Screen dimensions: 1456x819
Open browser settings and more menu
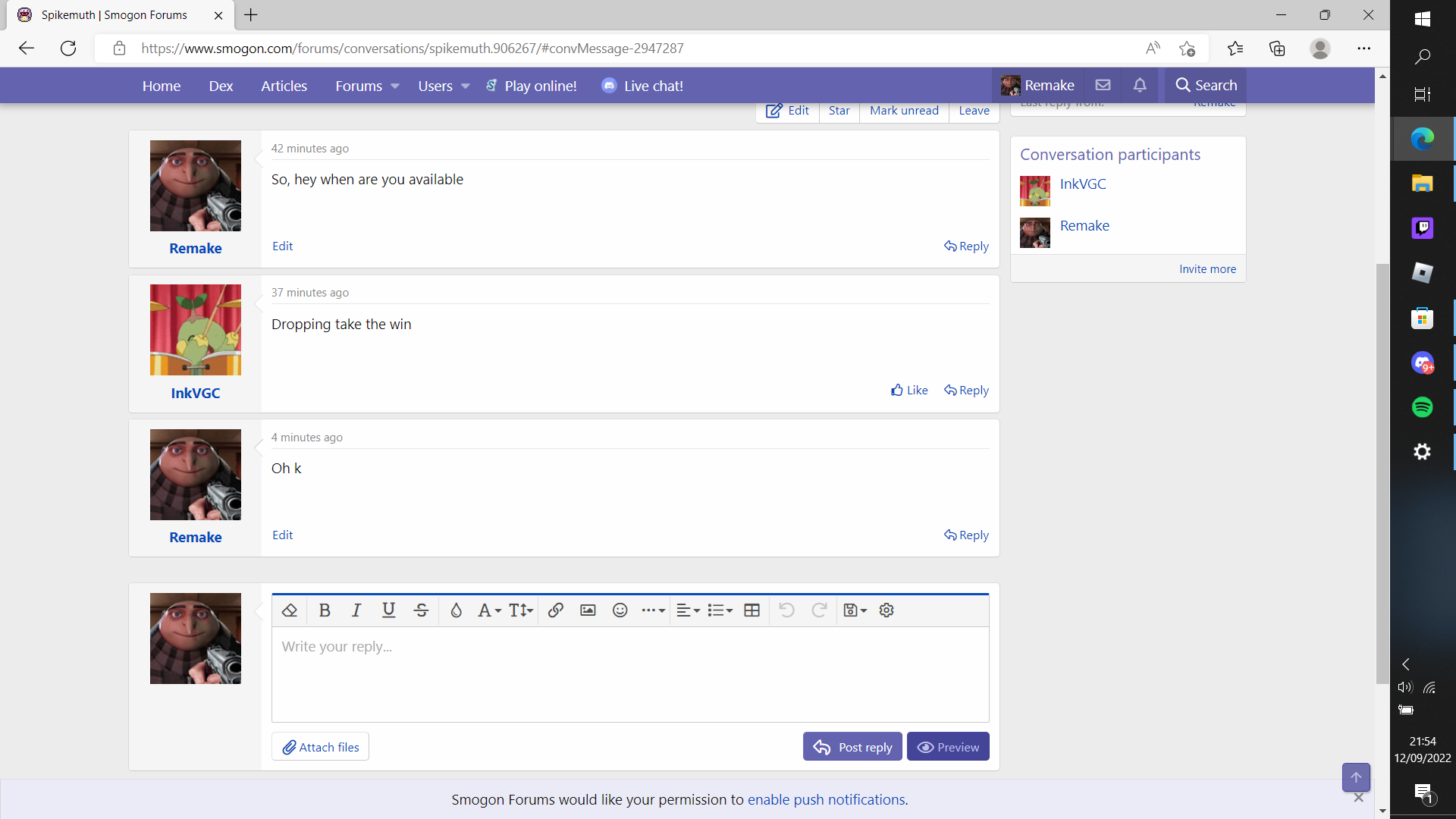pos(1363,49)
